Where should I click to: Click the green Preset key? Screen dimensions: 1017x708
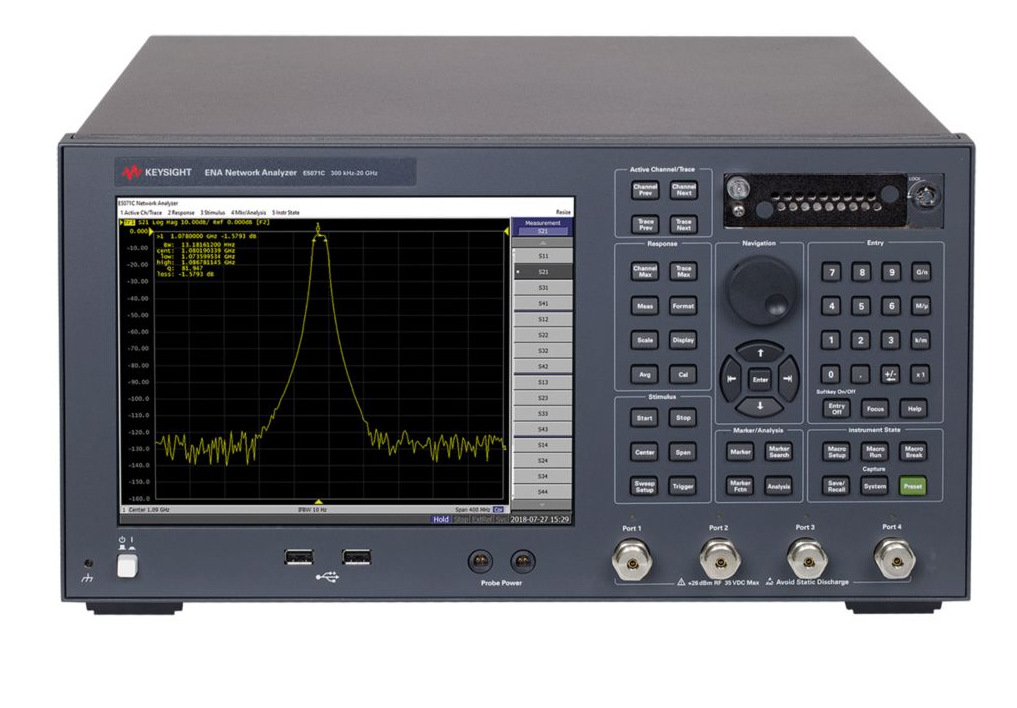coord(913,486)
